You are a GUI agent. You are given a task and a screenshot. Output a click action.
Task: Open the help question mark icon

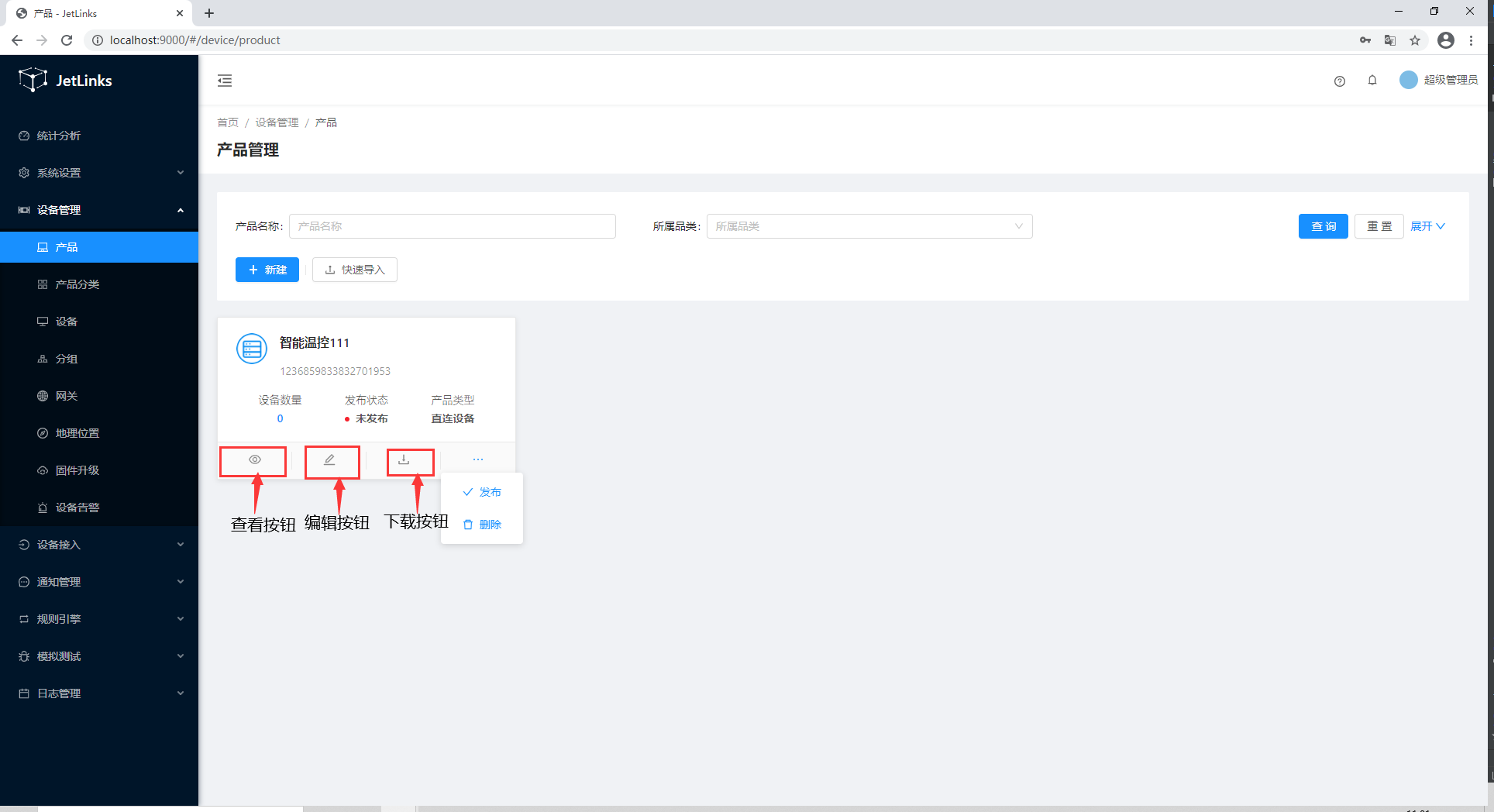tap(1339, 81)
